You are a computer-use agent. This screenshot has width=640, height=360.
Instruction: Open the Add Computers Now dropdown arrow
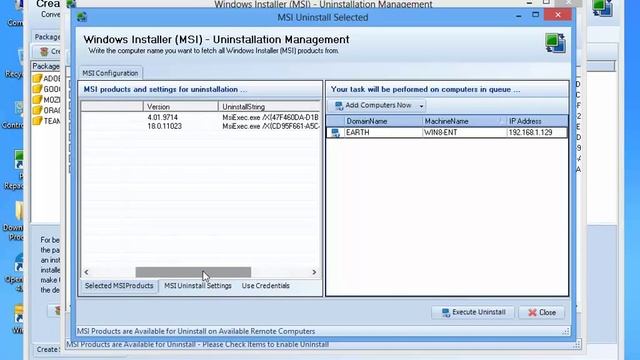coord(421,106)
